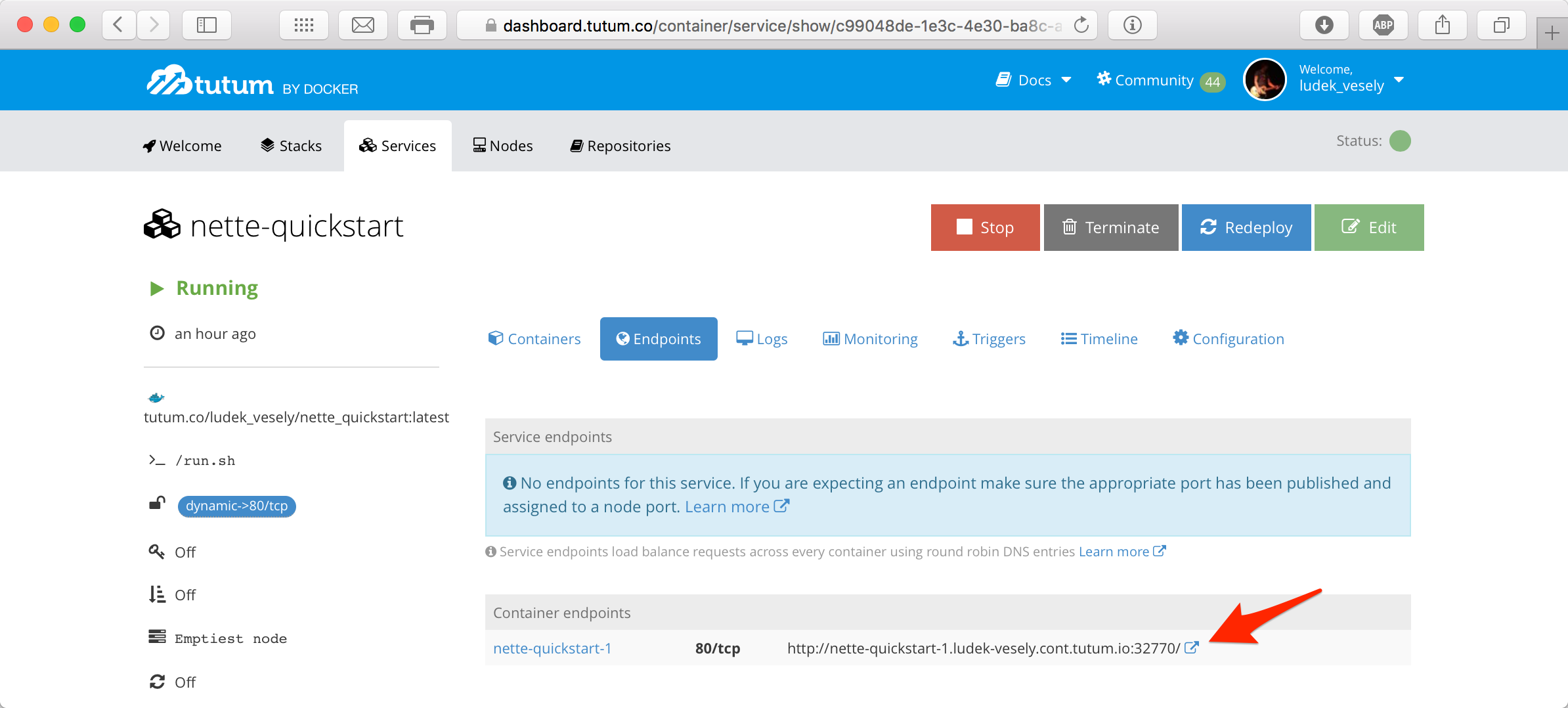The height and width of the screenshot is (708, 1568).
Task: Click Learn more about round robin DNS
Action: point(1122,551)
